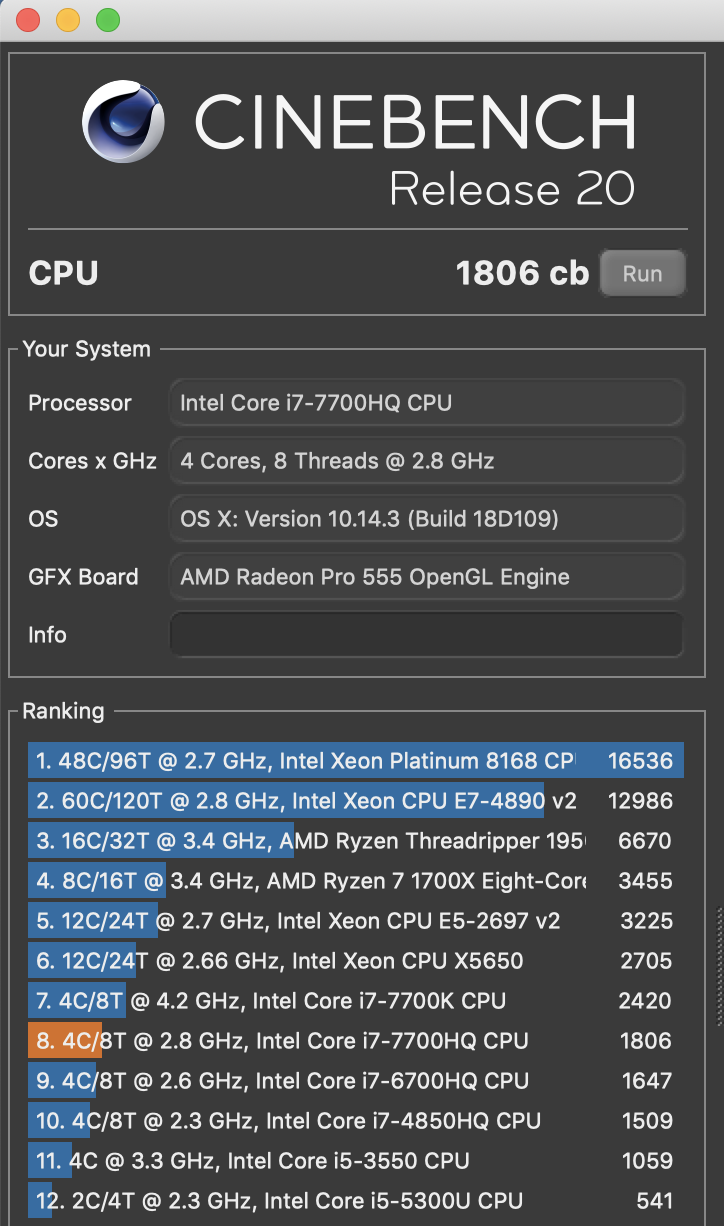Click the Processor name field
The height and width of the screenshot is (1226, 724).
(426, 403)
